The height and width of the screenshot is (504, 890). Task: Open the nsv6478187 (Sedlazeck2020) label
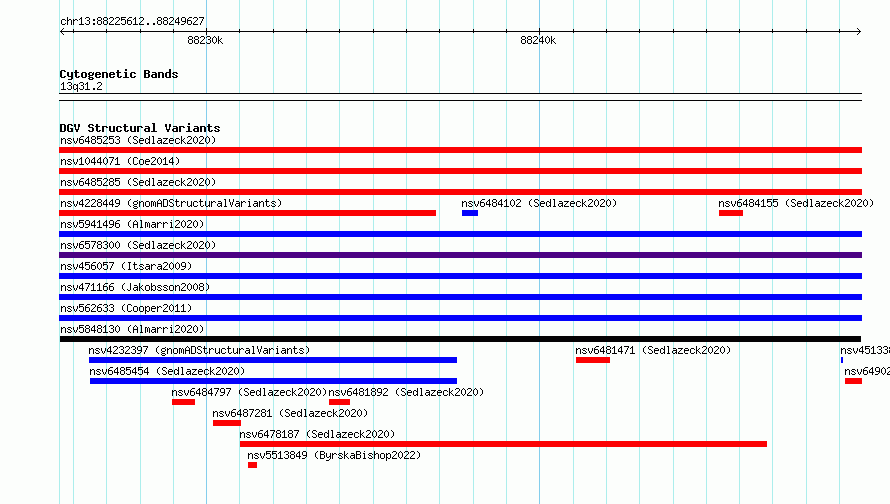point(317,434)
